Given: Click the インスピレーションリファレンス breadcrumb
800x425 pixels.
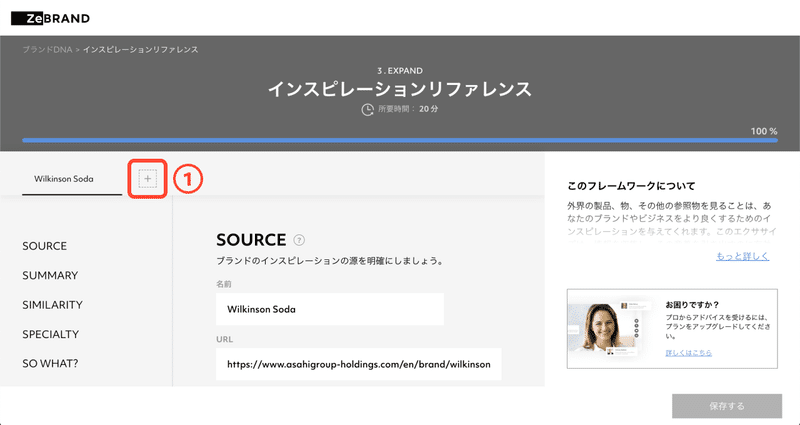Looking at the screenshot, I should click(x=140, y=49).
